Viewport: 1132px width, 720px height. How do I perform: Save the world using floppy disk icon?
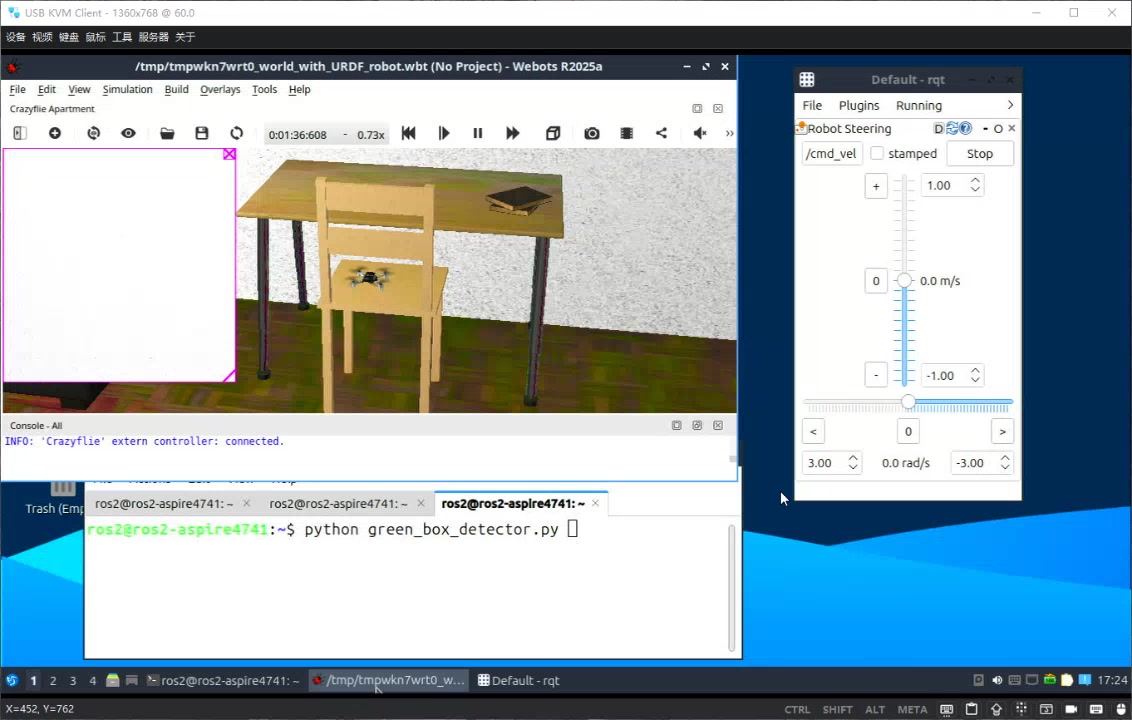point(202,133)
